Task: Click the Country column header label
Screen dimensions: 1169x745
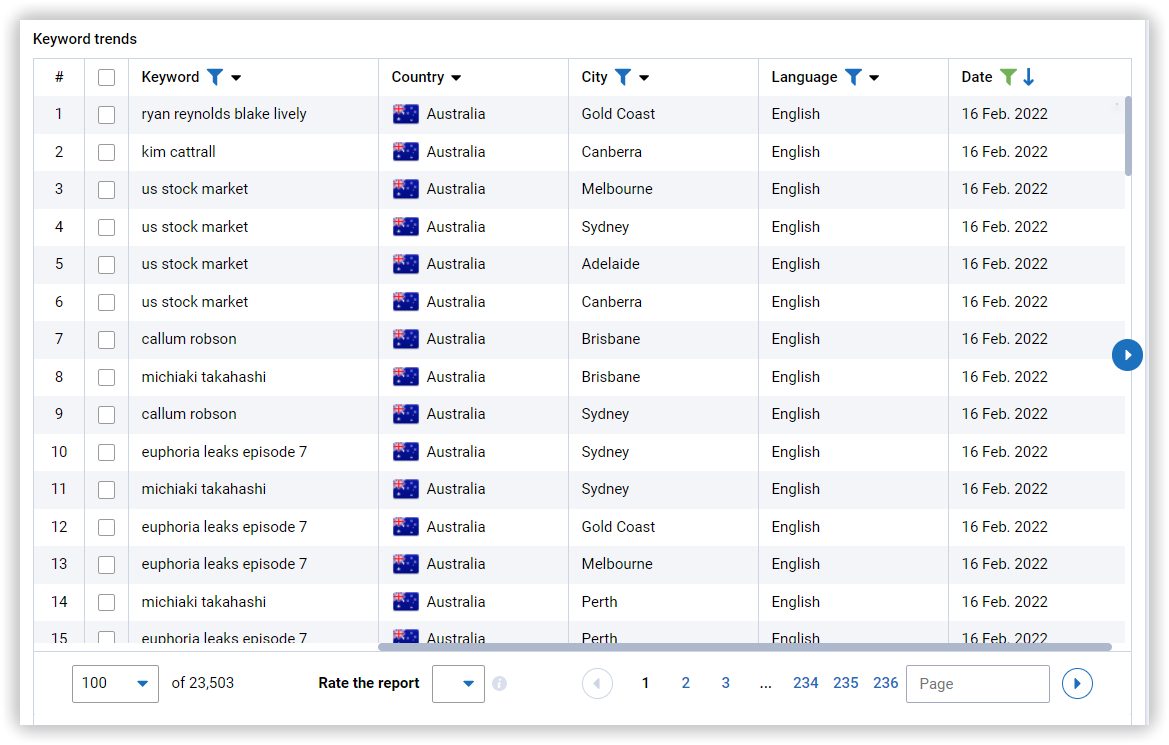Action: pos(418,77)
